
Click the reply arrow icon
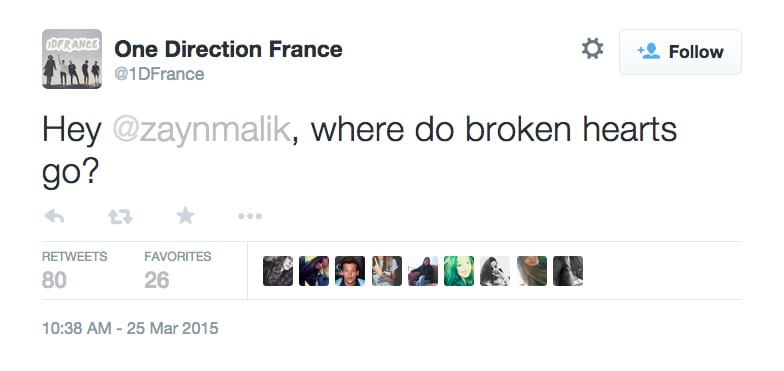(x=54, y=216)
